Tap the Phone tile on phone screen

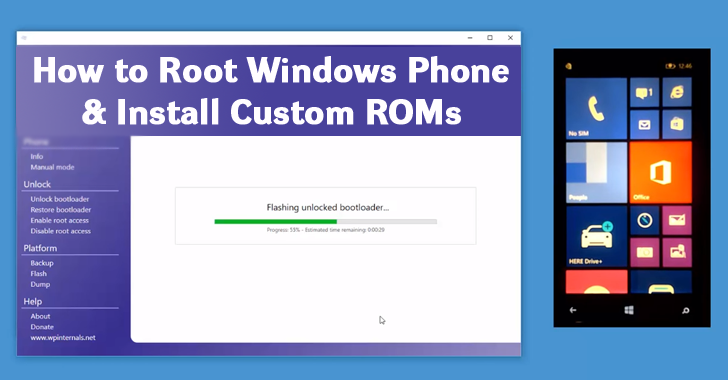tap(596, 109)
